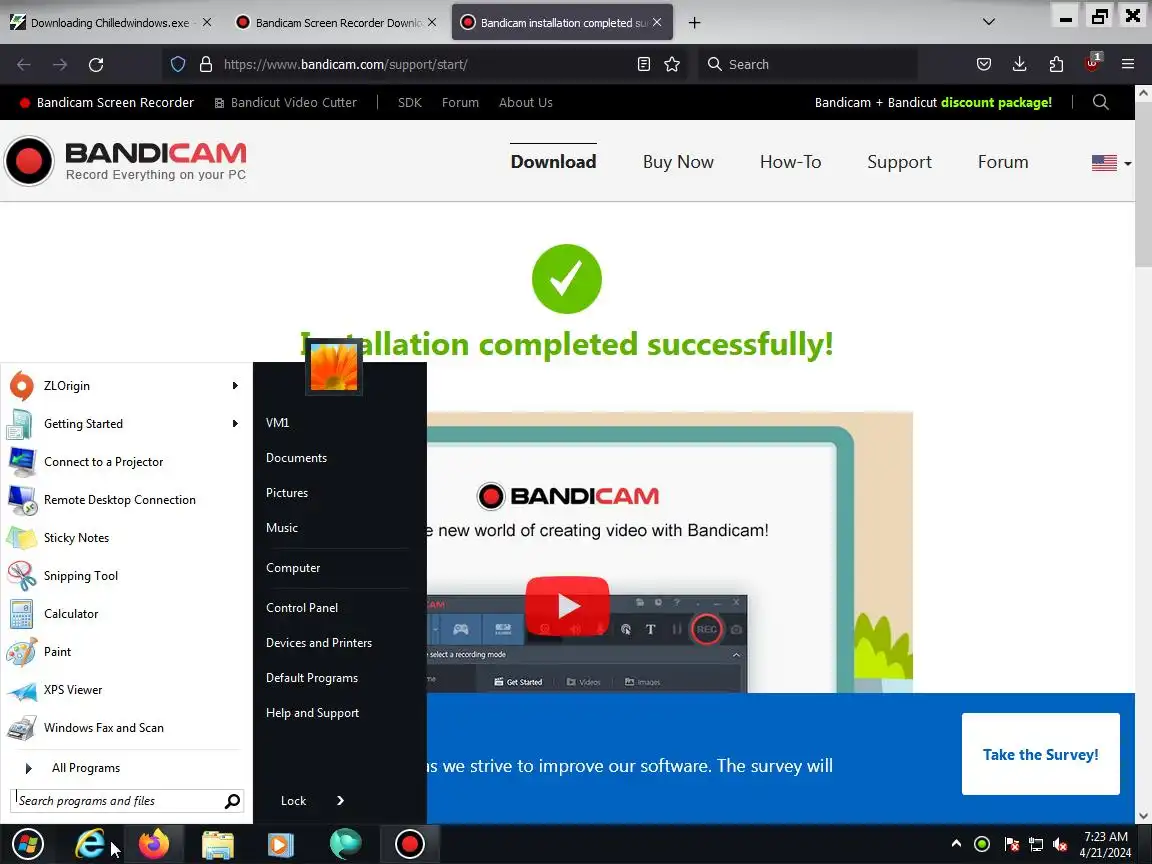The height and width of the screenshot is (864, 1152).
Task: Open the shutdown options arrow beside Lock
Action: (x=340, y=801)
